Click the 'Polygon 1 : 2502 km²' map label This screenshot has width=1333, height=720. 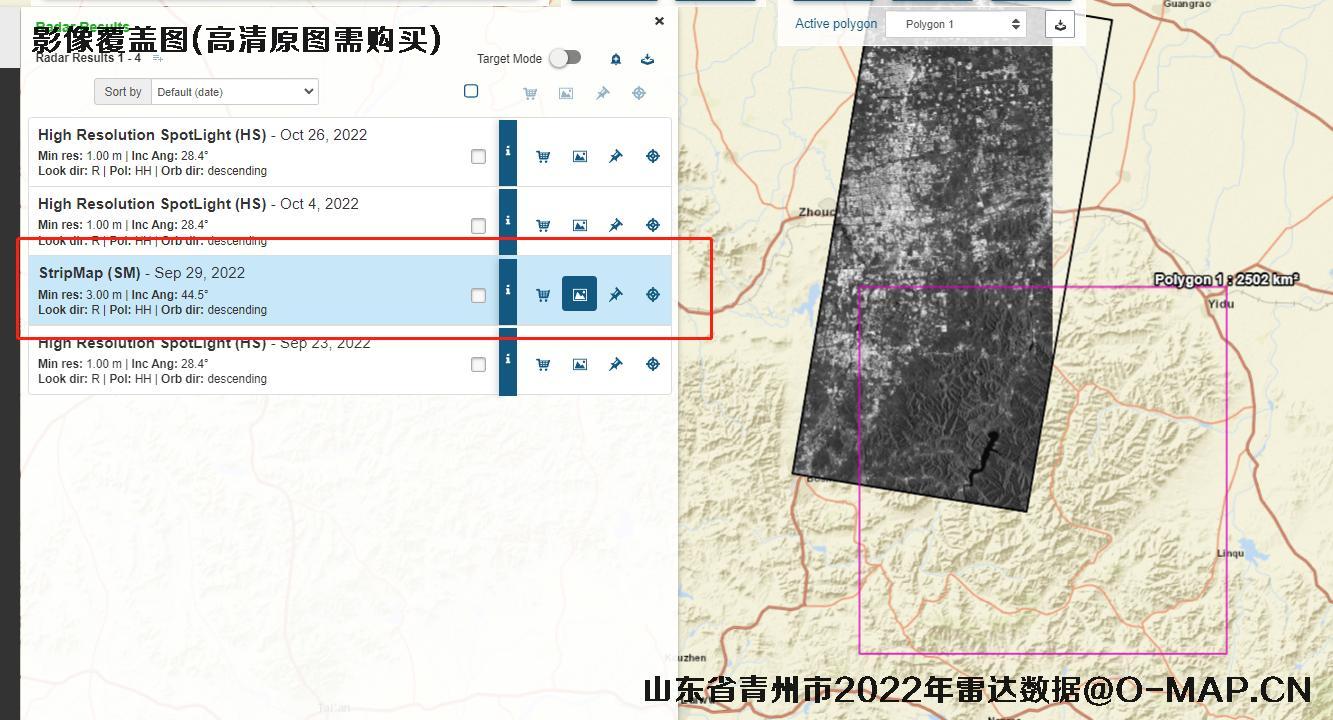click(1226, 279)
